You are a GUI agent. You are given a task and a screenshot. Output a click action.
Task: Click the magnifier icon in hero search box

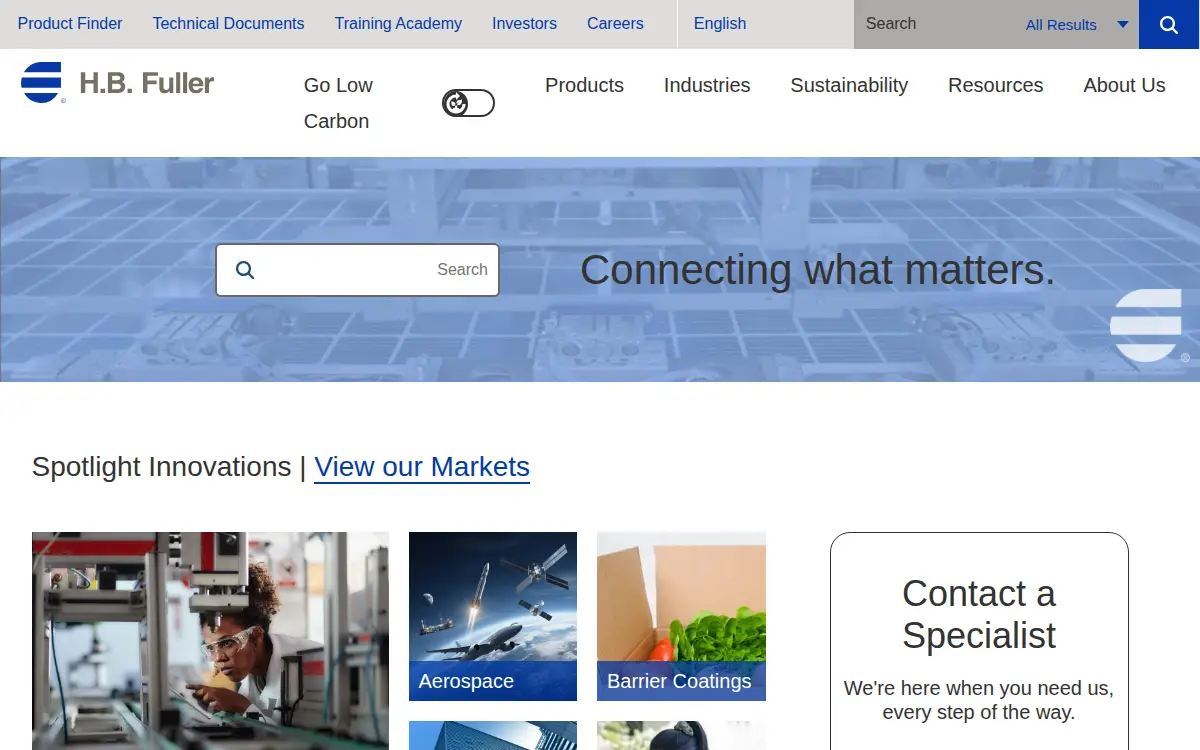tap(245, 270)
